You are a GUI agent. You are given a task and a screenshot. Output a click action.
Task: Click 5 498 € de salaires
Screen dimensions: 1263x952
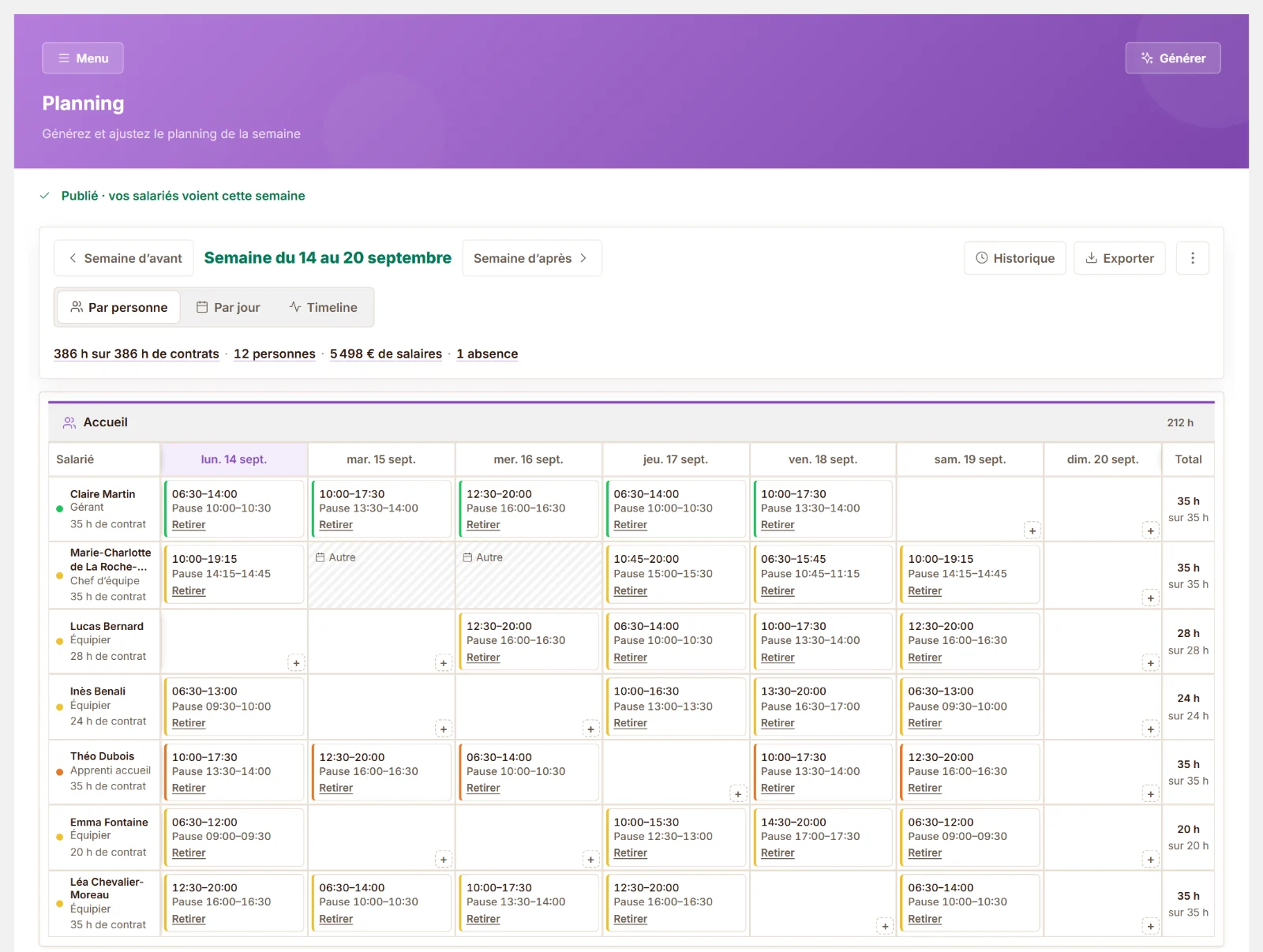[386, 354]
